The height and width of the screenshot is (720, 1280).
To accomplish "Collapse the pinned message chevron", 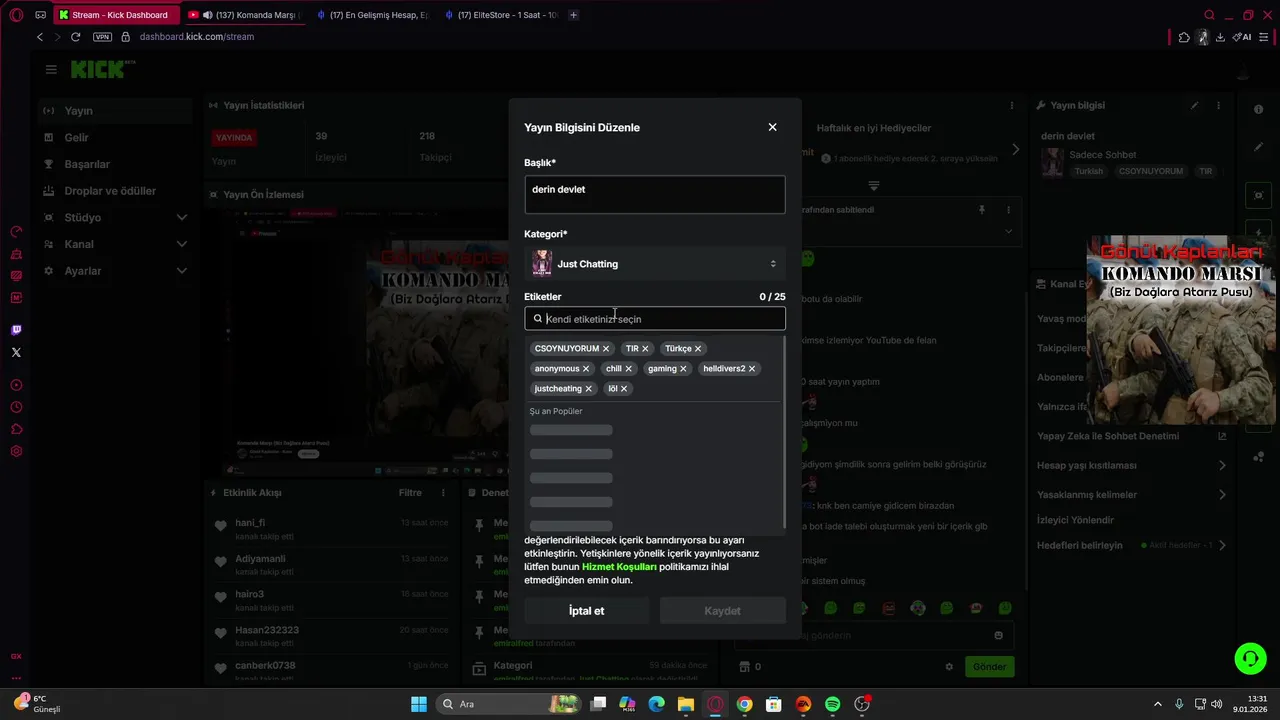I will tap(1008, 232).
